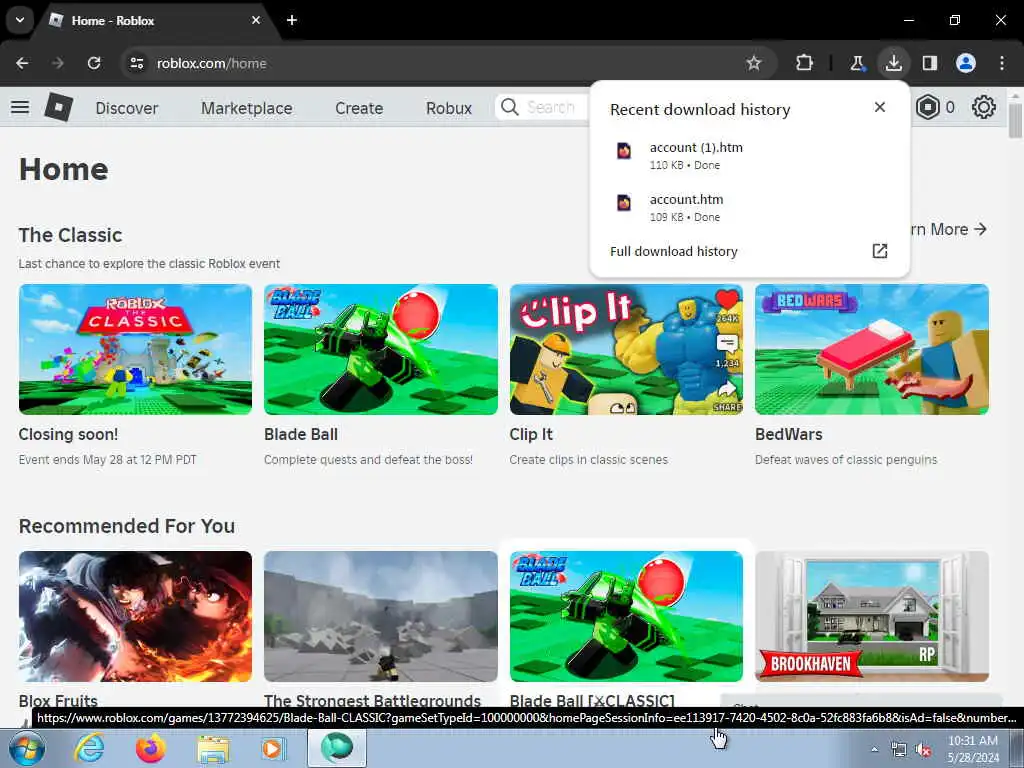This screenshot has height=768, width=1024.
Task: Open the Blade Ball event thumbnail
Action: click(x=381, y=349)
